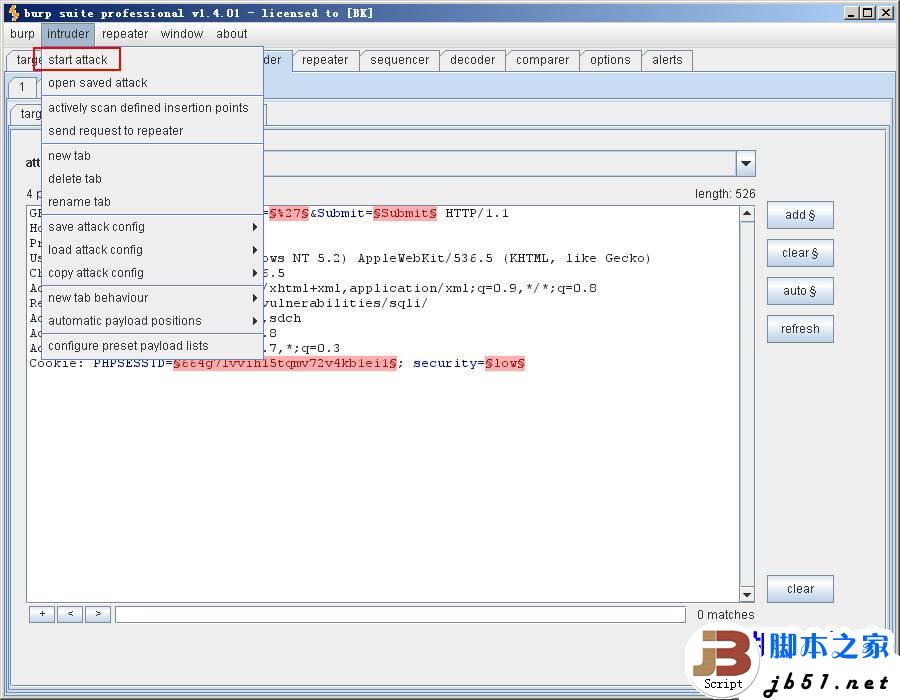Focus the search text field
Viewport: 900px width, 700px height.
pos(400,614)
